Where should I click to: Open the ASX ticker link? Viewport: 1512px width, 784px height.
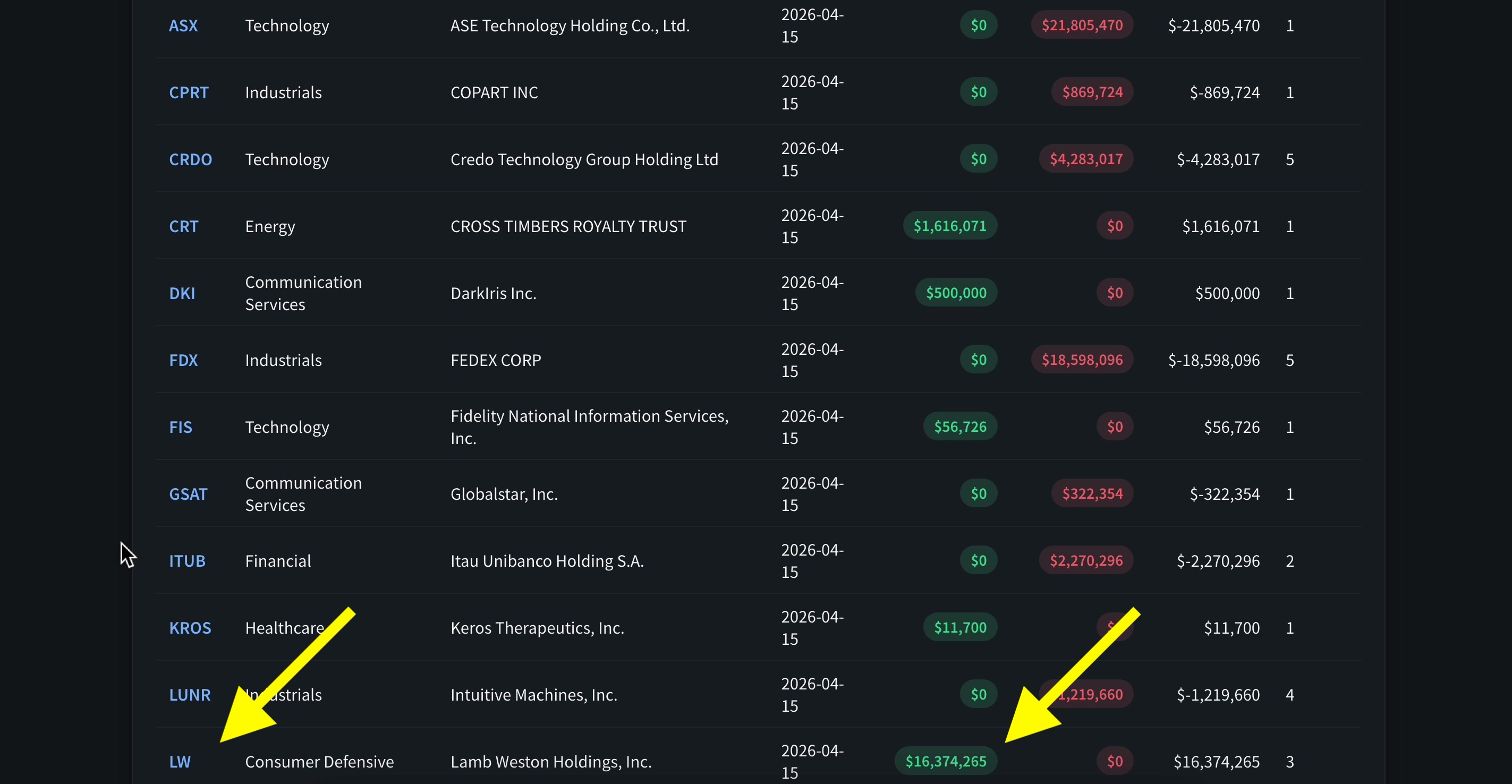point(183,25)
